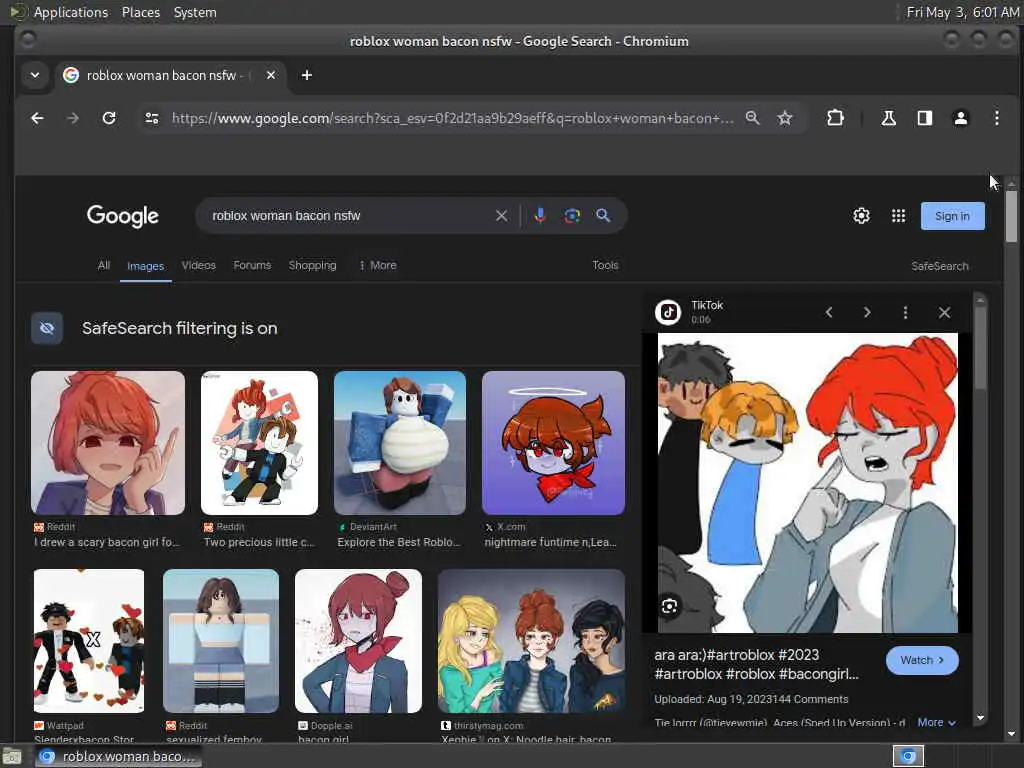
Task: Open Chrome Labs flask icon
Action: point(888,118)
